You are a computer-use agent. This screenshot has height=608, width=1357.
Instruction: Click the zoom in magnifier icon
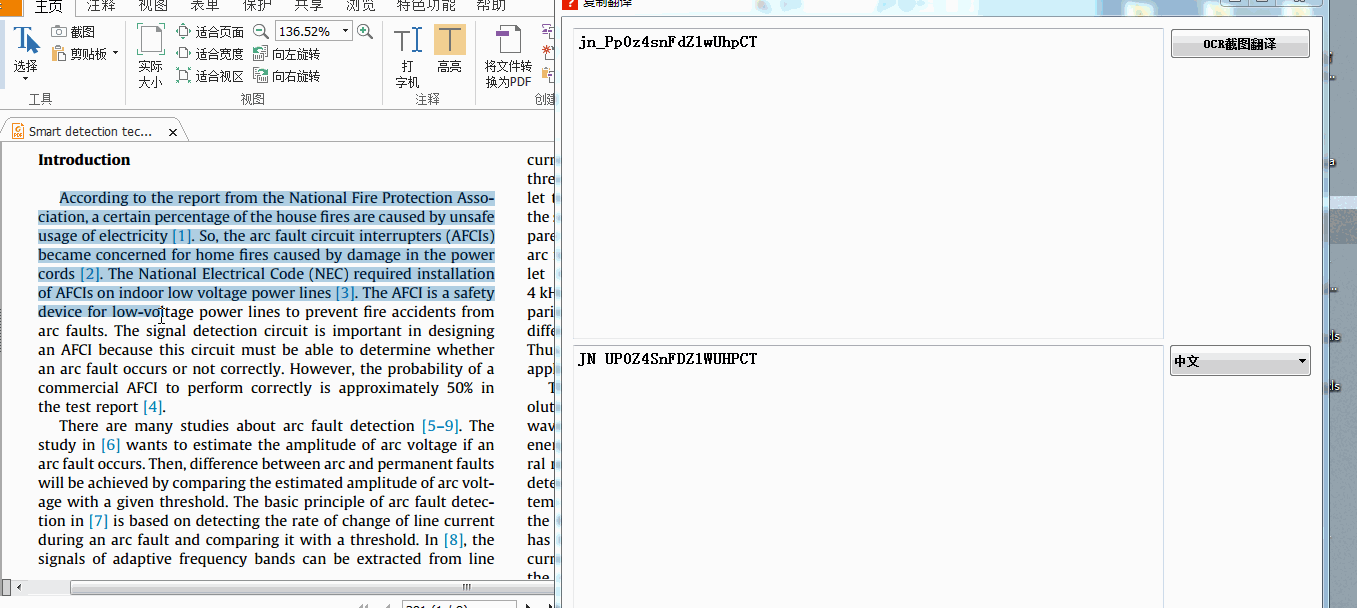pos(365,32)
